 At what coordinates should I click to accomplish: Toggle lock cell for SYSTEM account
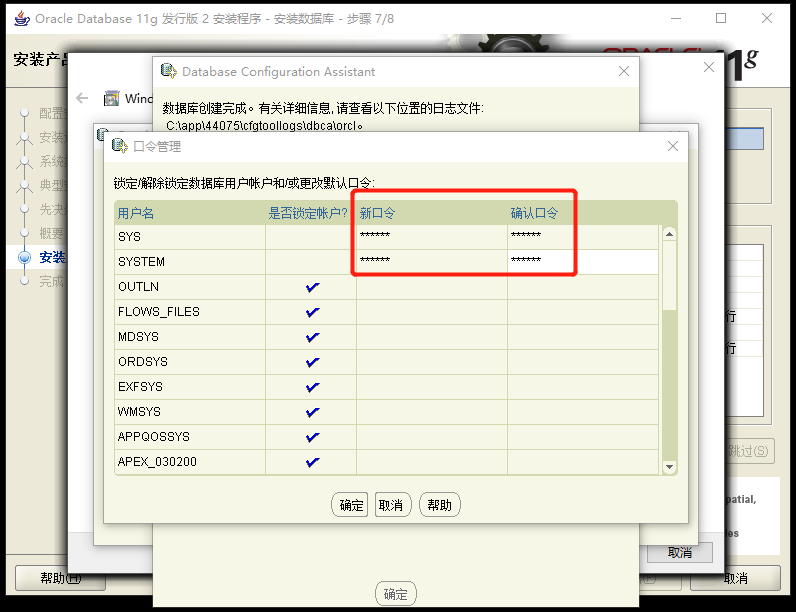coord(311,262)
